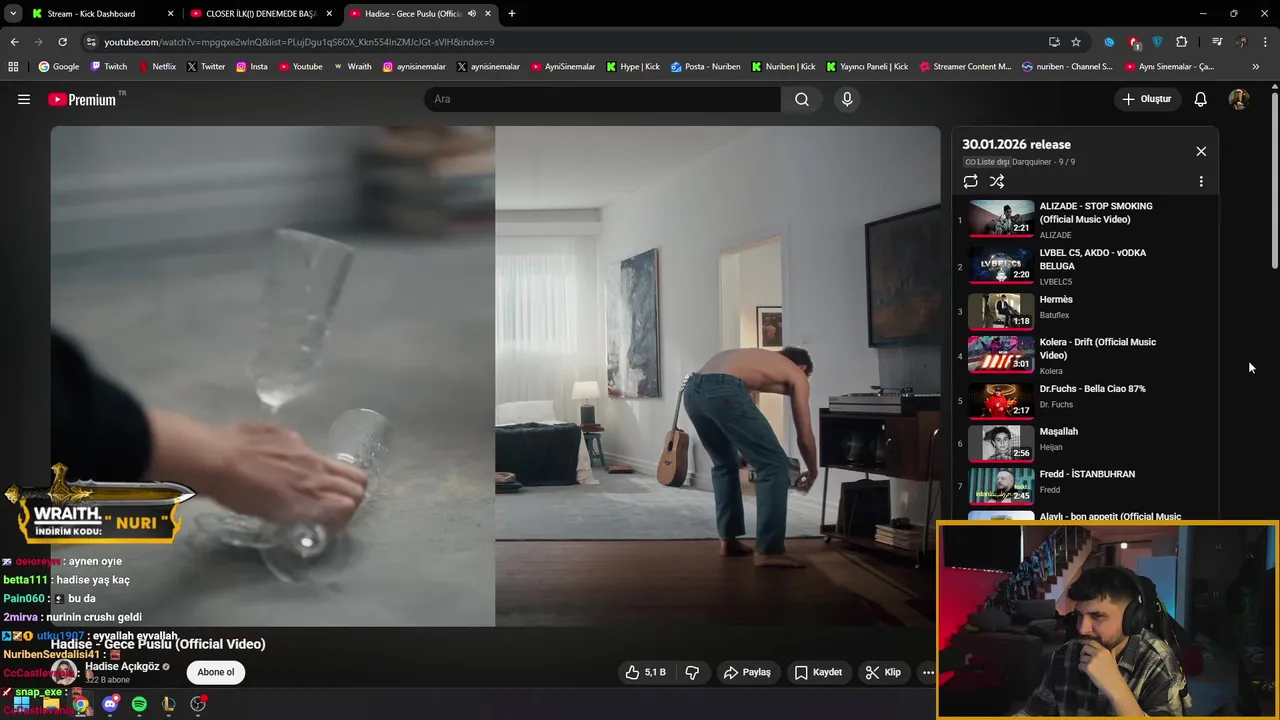Image resolution: width=1280 pixels, height=720 pixels.
Task: Like the Hadise video
Action: [645, 672]
